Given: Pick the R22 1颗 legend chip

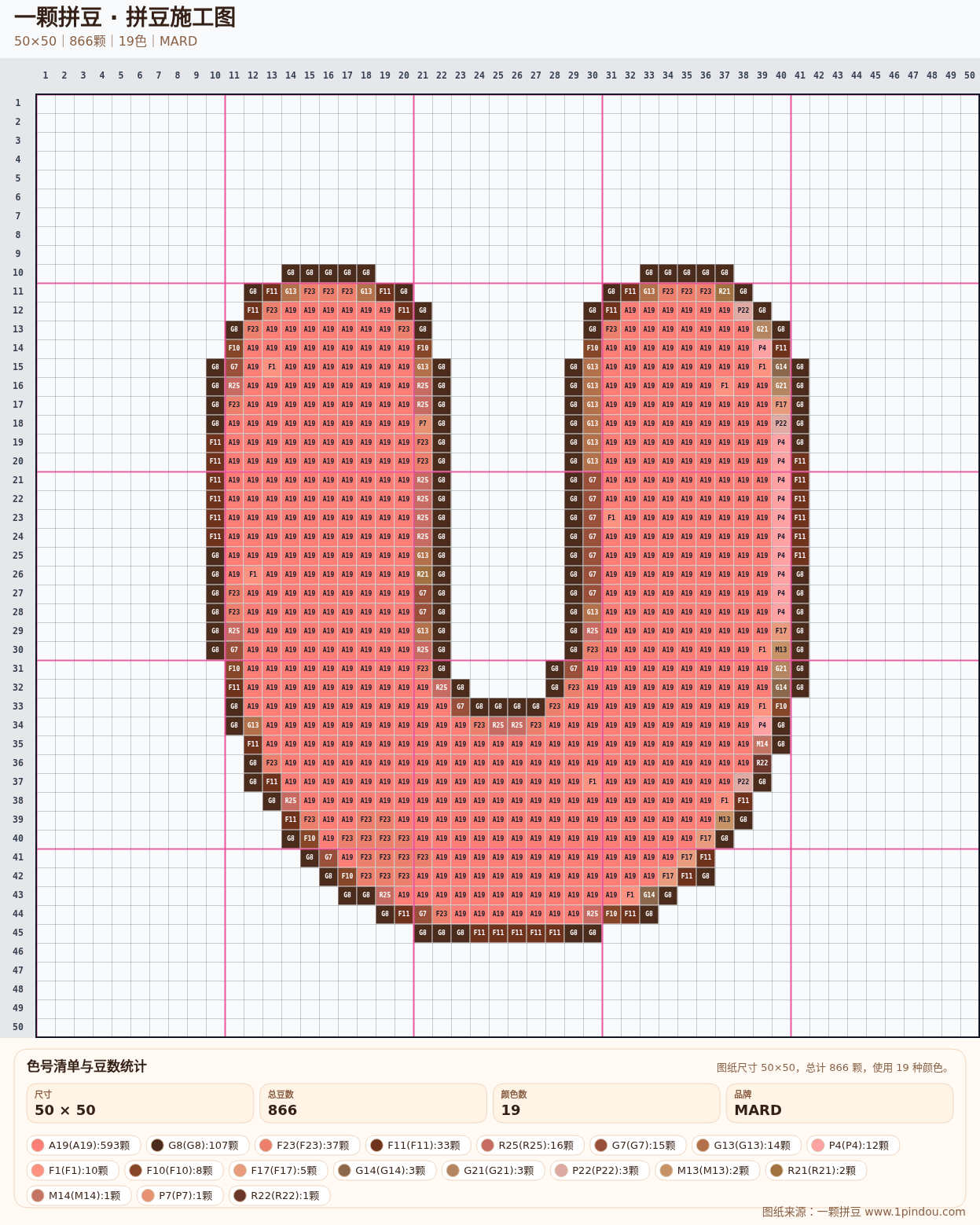Looking at the screenshot, I should [x=280, y=1195].
